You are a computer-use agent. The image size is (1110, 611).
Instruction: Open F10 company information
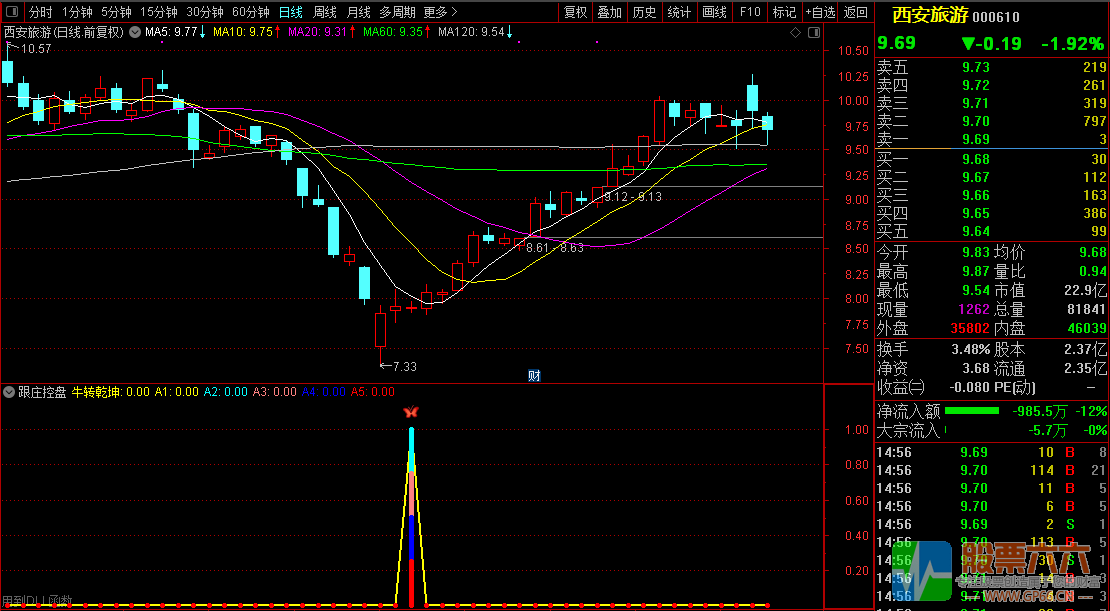pyautogui.click(x=749, y=12)
